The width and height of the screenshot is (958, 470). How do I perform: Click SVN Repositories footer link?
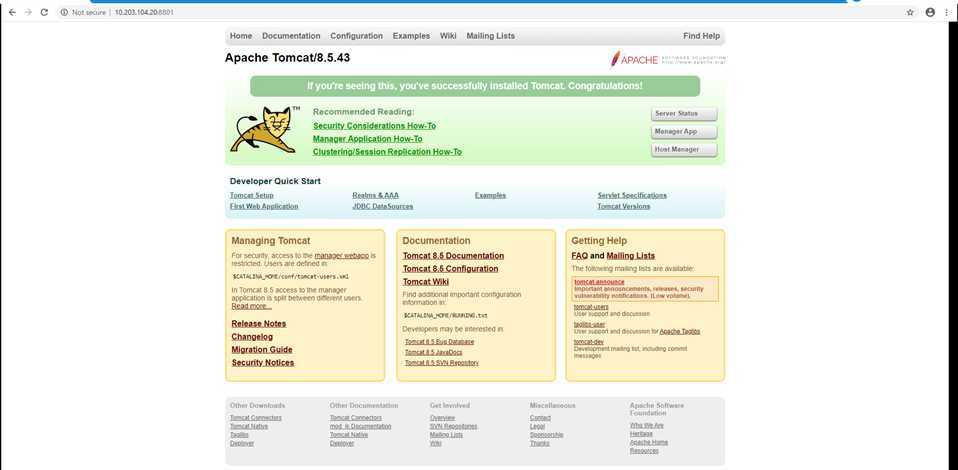coord(453,427)
